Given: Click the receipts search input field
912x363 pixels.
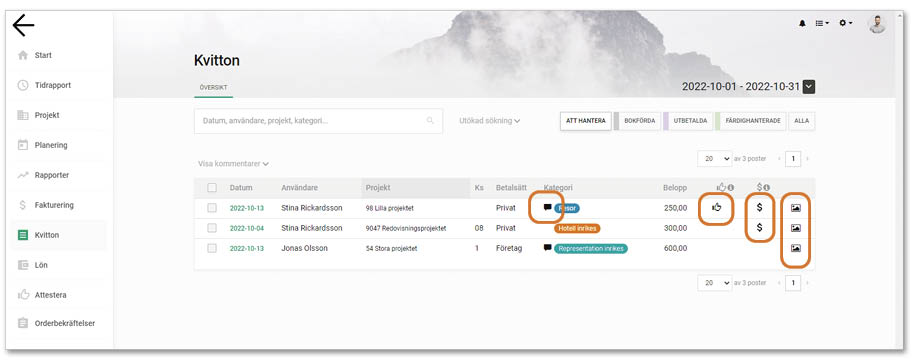Looking at the screenshot, I should click(318, 121).
